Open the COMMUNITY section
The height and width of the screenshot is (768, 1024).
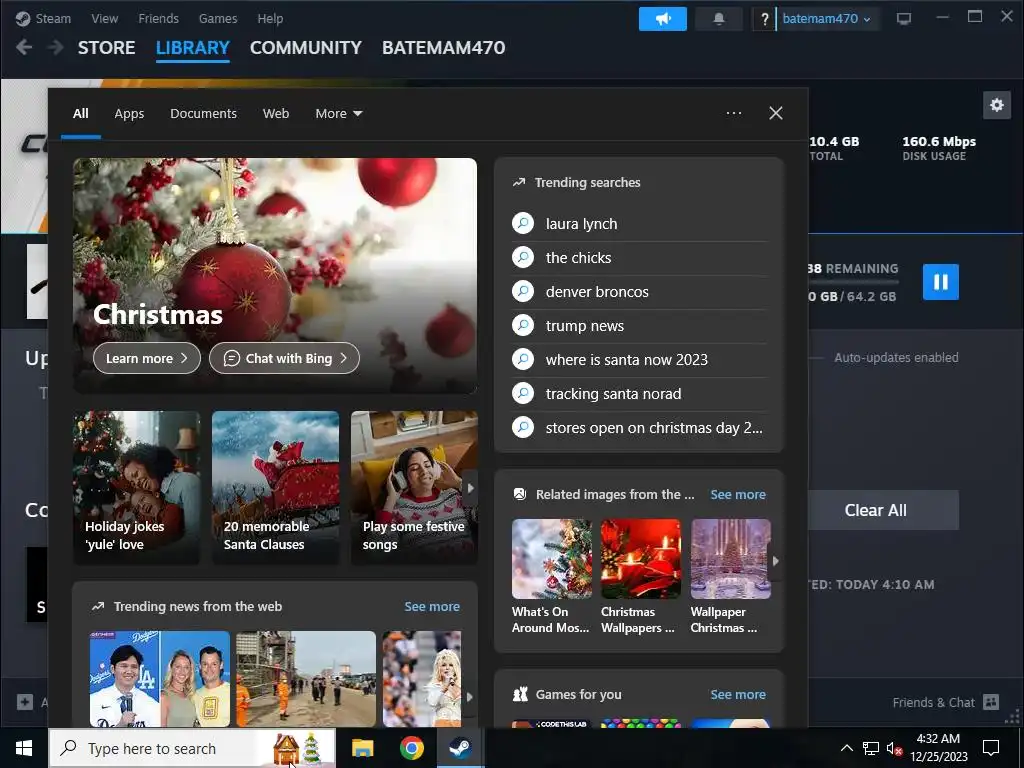coord(306,48)
